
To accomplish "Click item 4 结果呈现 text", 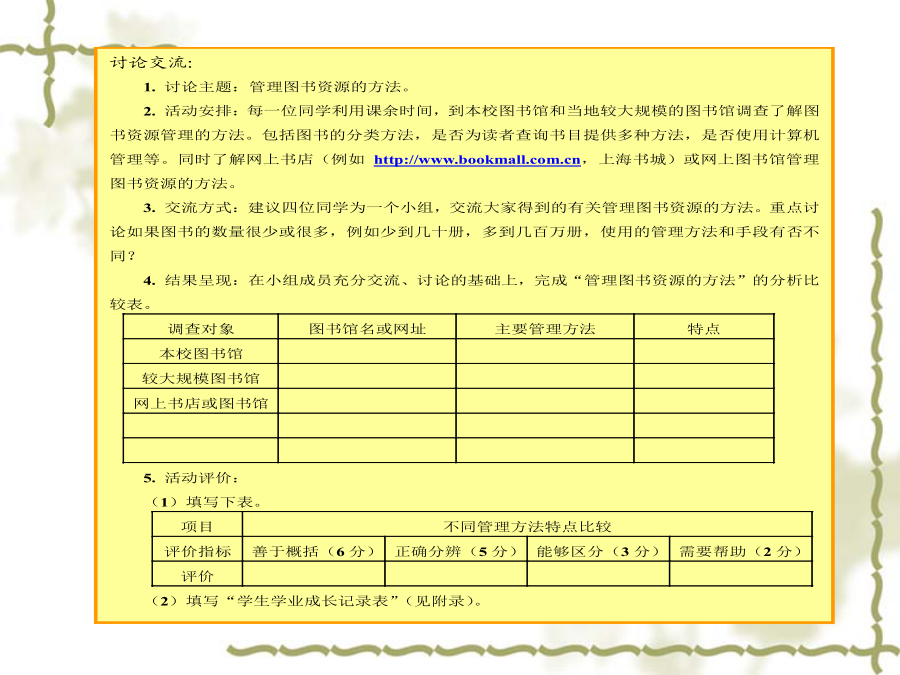I will (x=464, y=292).
